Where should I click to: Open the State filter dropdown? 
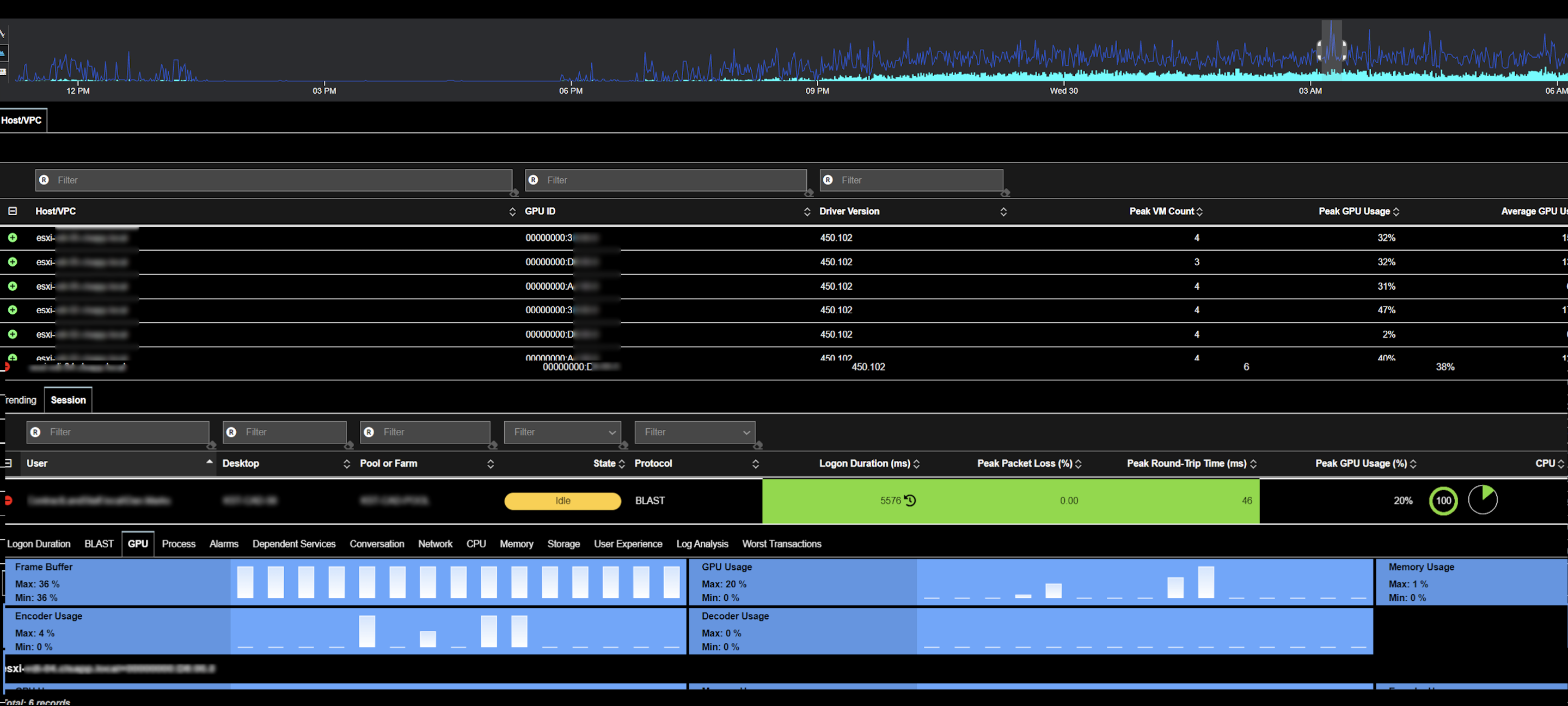pos(562,432)
